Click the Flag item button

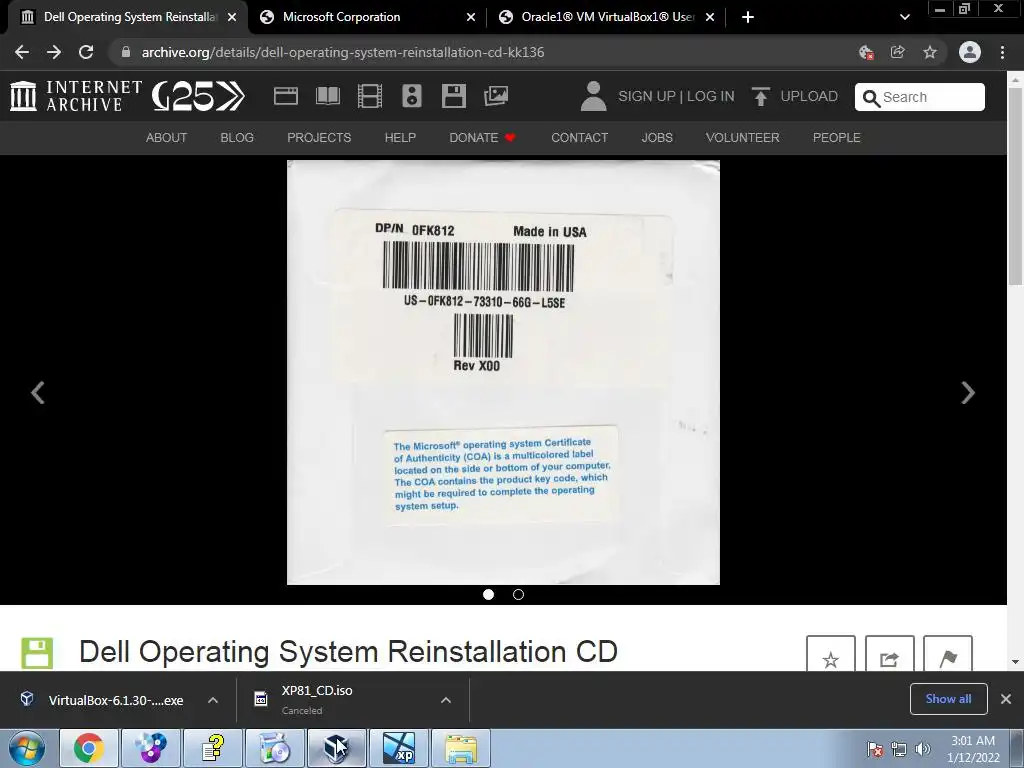[x=948, y=654]
